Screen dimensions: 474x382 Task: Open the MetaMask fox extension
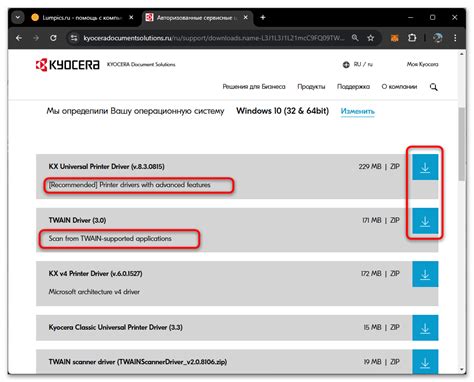tap(395, 38)
